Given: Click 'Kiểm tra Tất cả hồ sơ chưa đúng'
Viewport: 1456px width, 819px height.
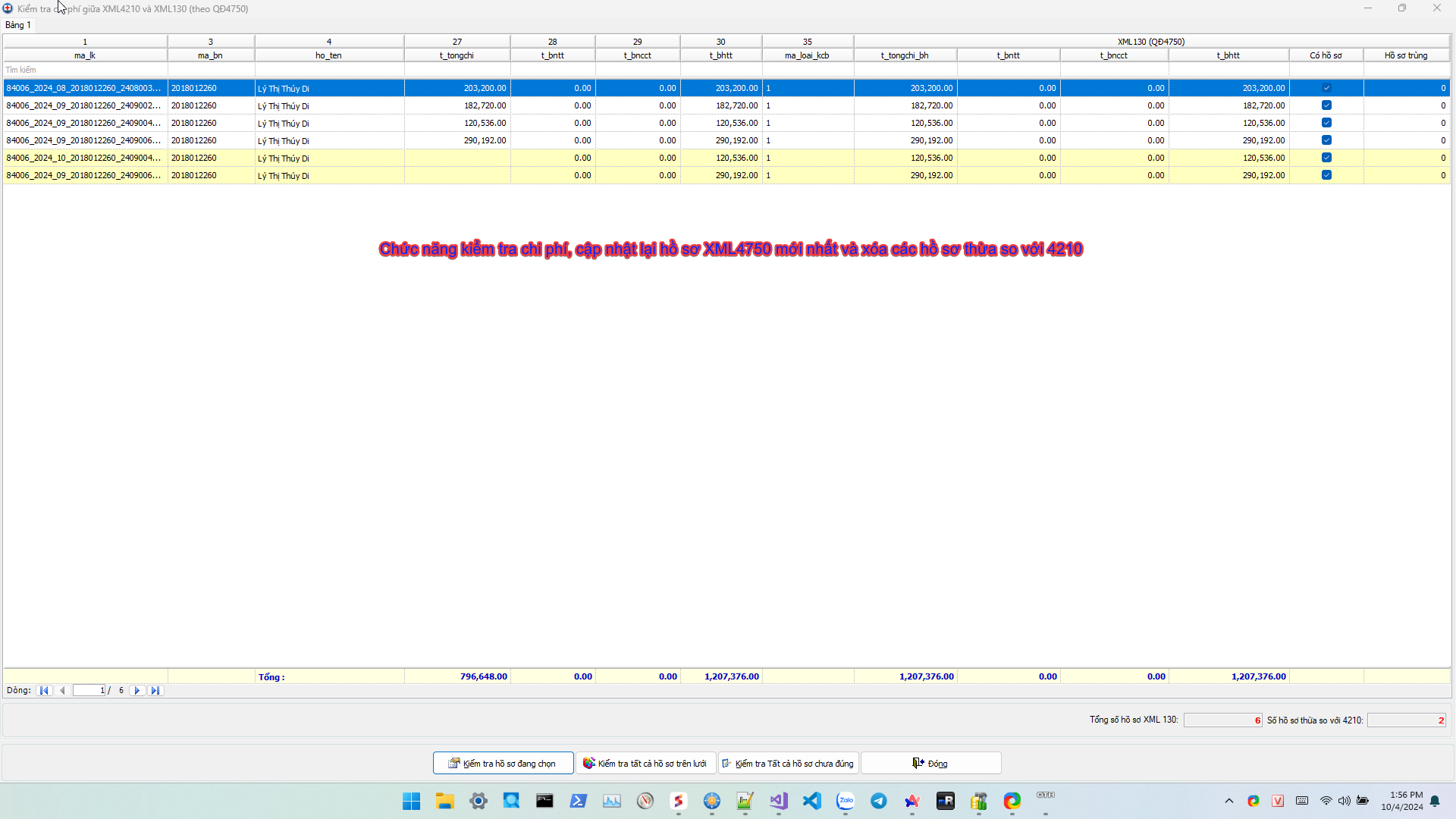Looking at the screenshot, I should [x=788, y=763].
